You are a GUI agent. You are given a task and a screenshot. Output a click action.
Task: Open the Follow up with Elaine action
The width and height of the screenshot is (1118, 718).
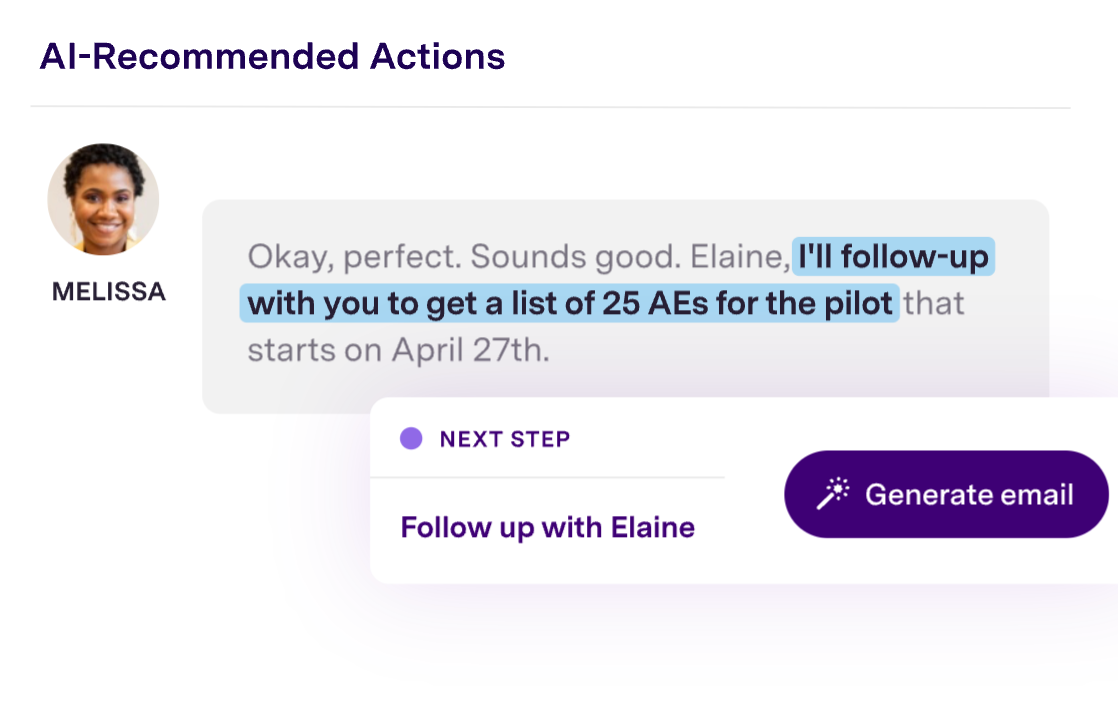coord(547,527)
